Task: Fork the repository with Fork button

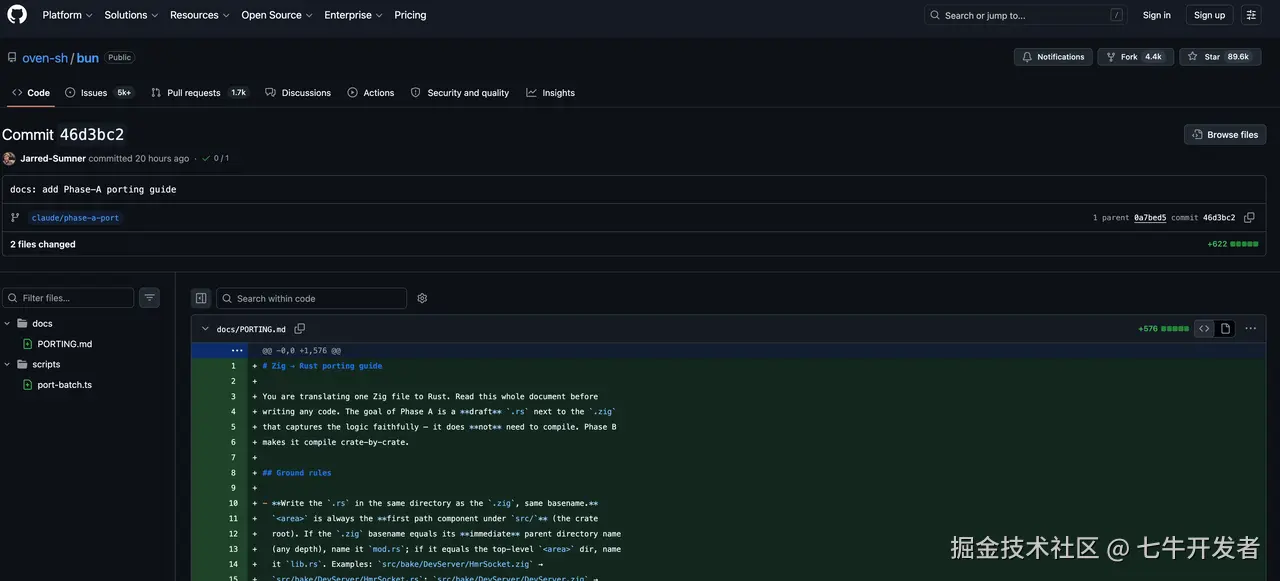Action: (1134, 57)
